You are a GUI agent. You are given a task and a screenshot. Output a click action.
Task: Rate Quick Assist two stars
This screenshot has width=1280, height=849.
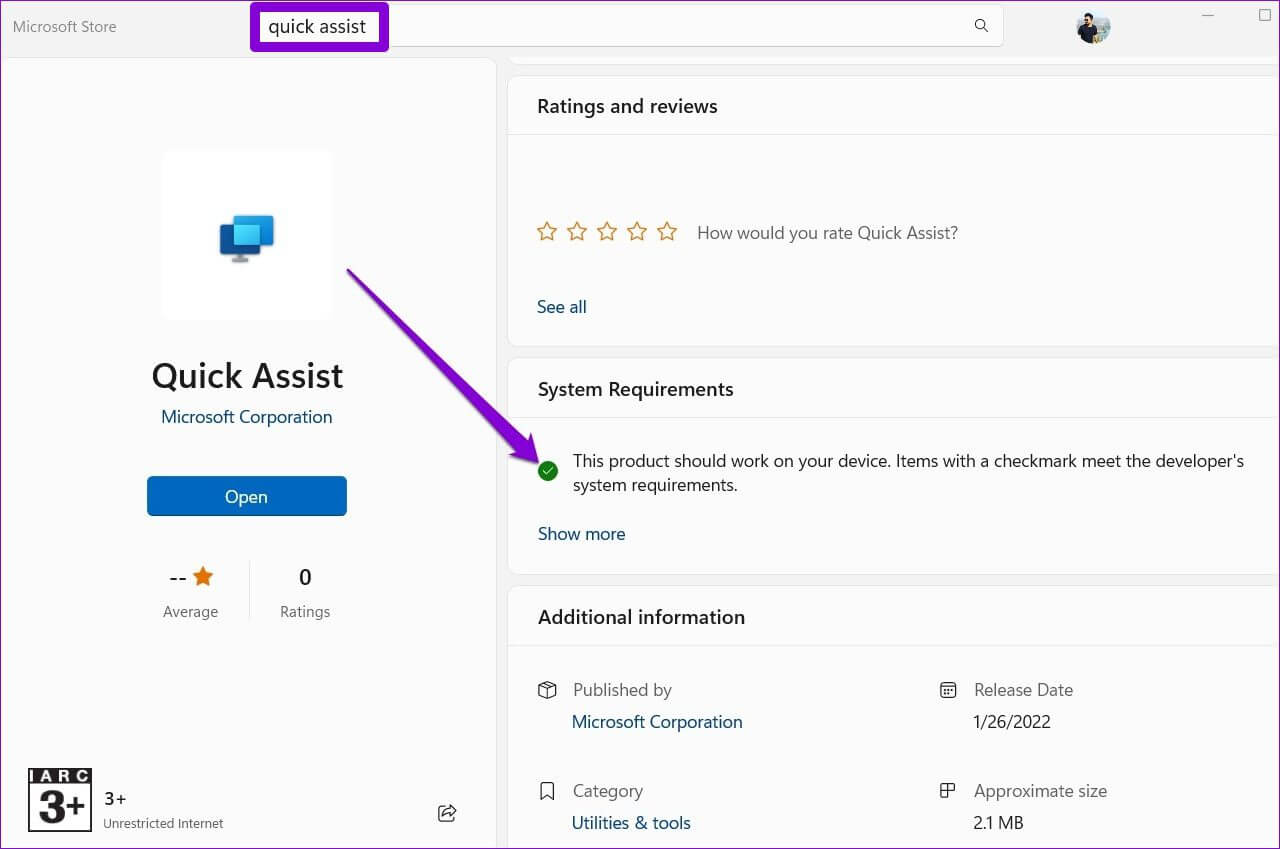577,232
